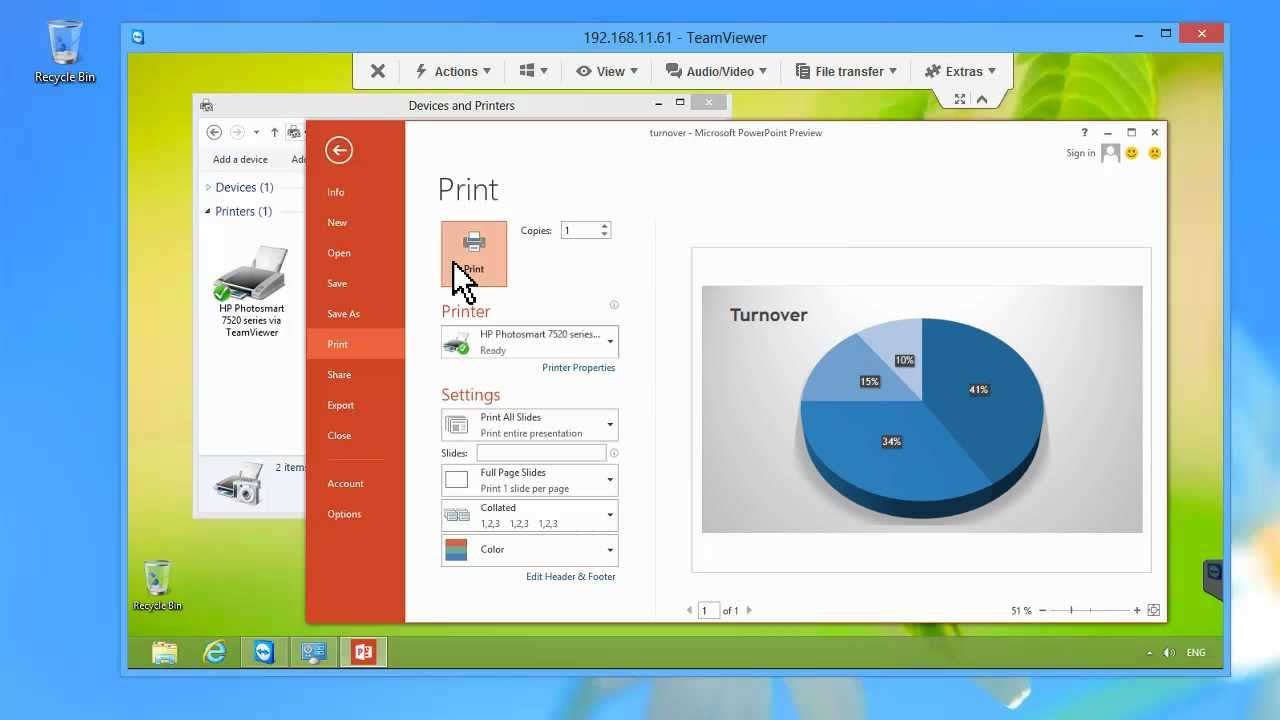Zoom in with the plus button
Image resolution: width=1280 pixels, height=720 pixels.
pyautogui.click(x=1137, y=610)
